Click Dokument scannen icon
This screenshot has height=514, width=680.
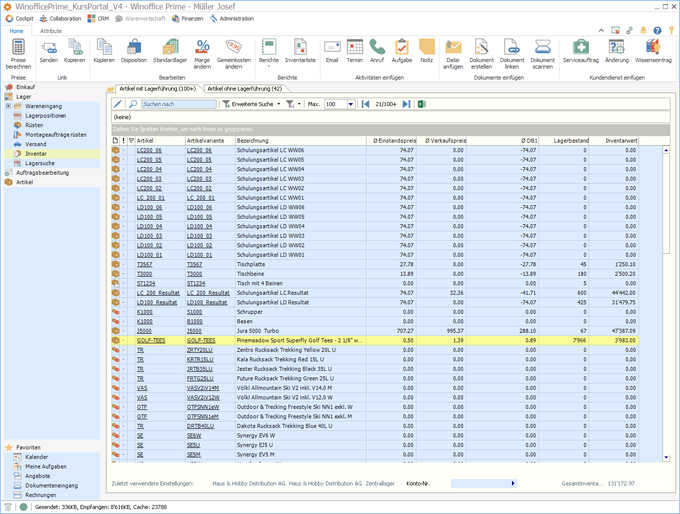point(543,47)
